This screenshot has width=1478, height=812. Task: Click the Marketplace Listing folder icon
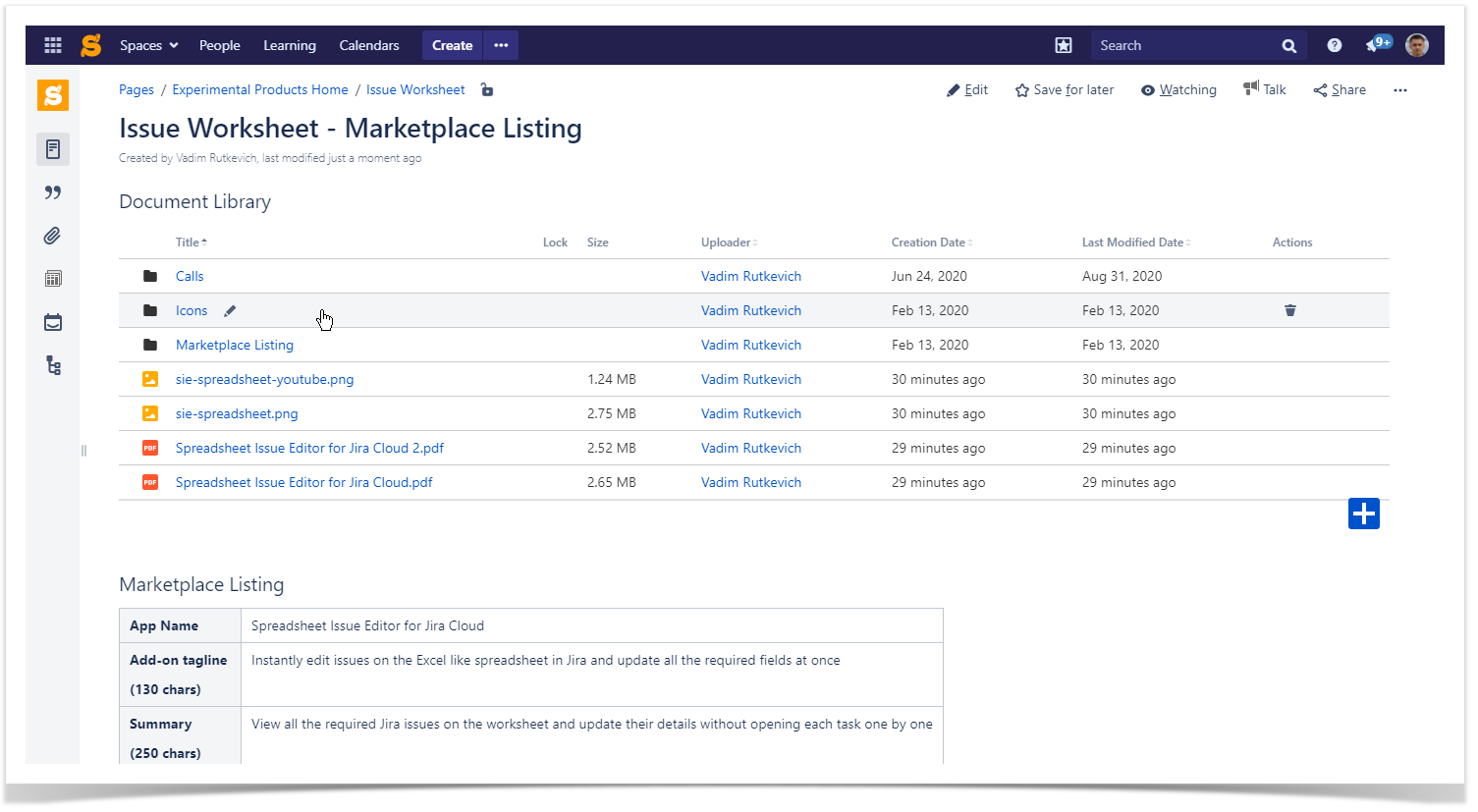150,345
